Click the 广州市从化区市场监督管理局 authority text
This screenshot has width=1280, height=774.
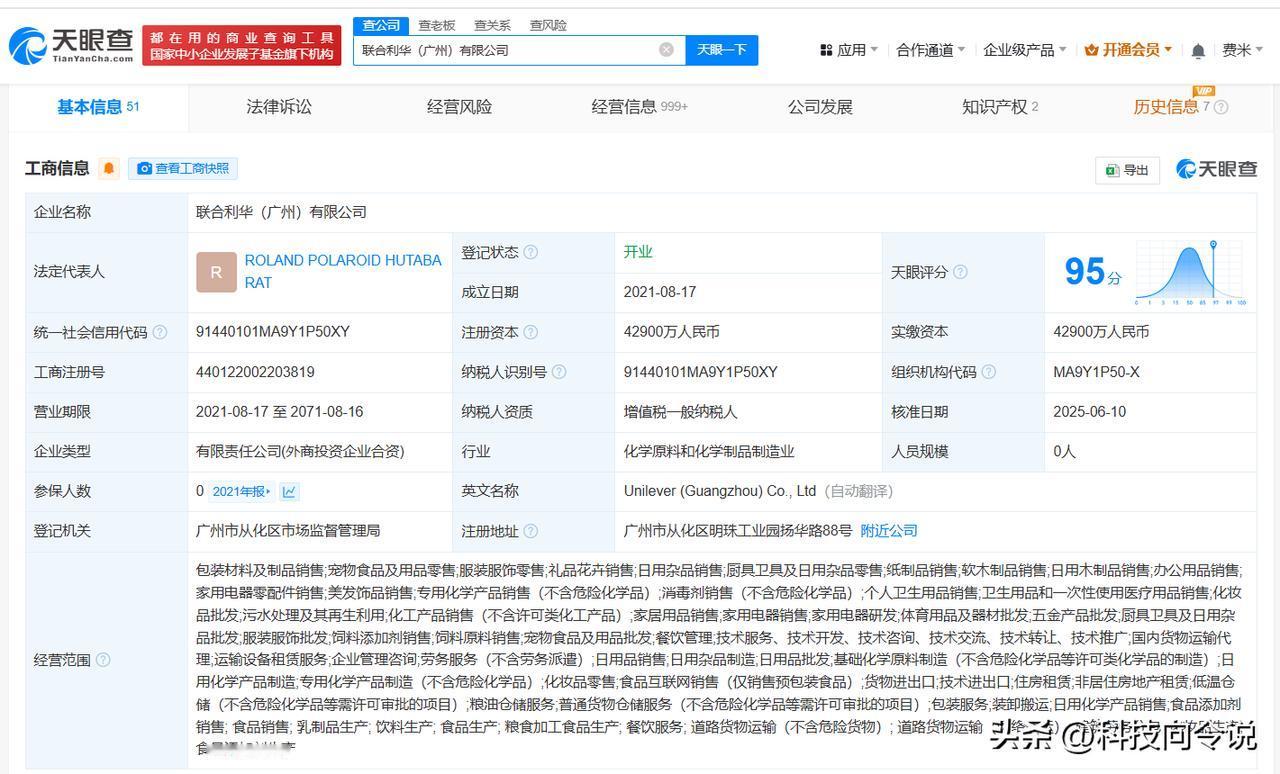288,531
